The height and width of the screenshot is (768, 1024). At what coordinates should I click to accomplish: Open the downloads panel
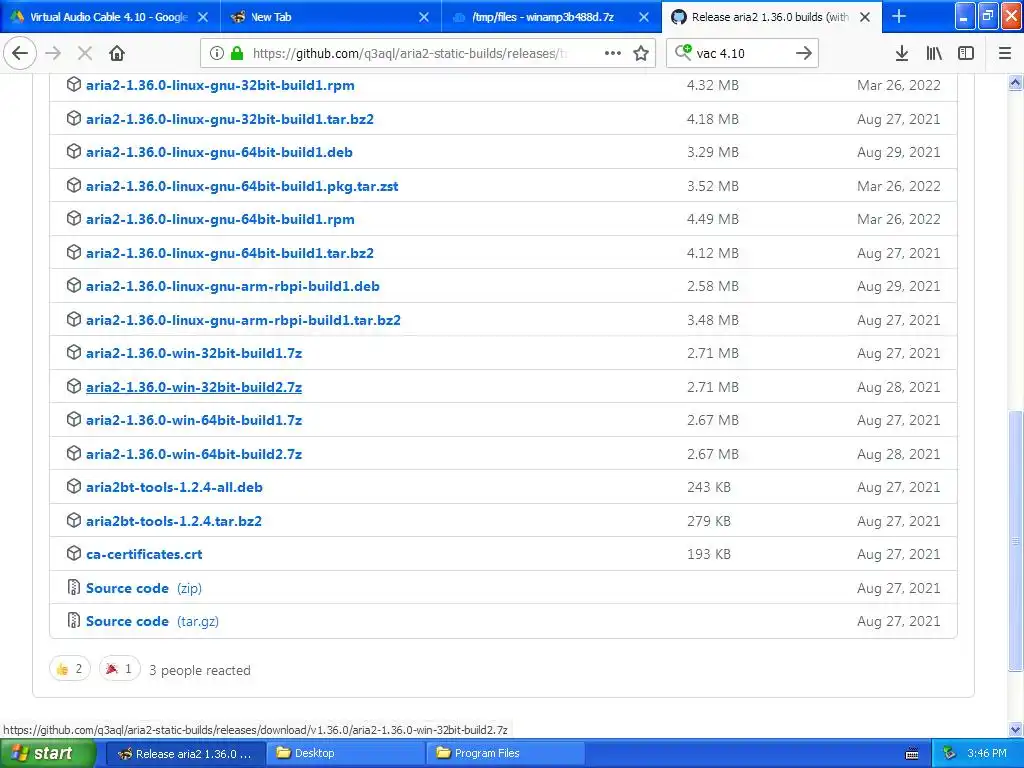tap(901, 53)
